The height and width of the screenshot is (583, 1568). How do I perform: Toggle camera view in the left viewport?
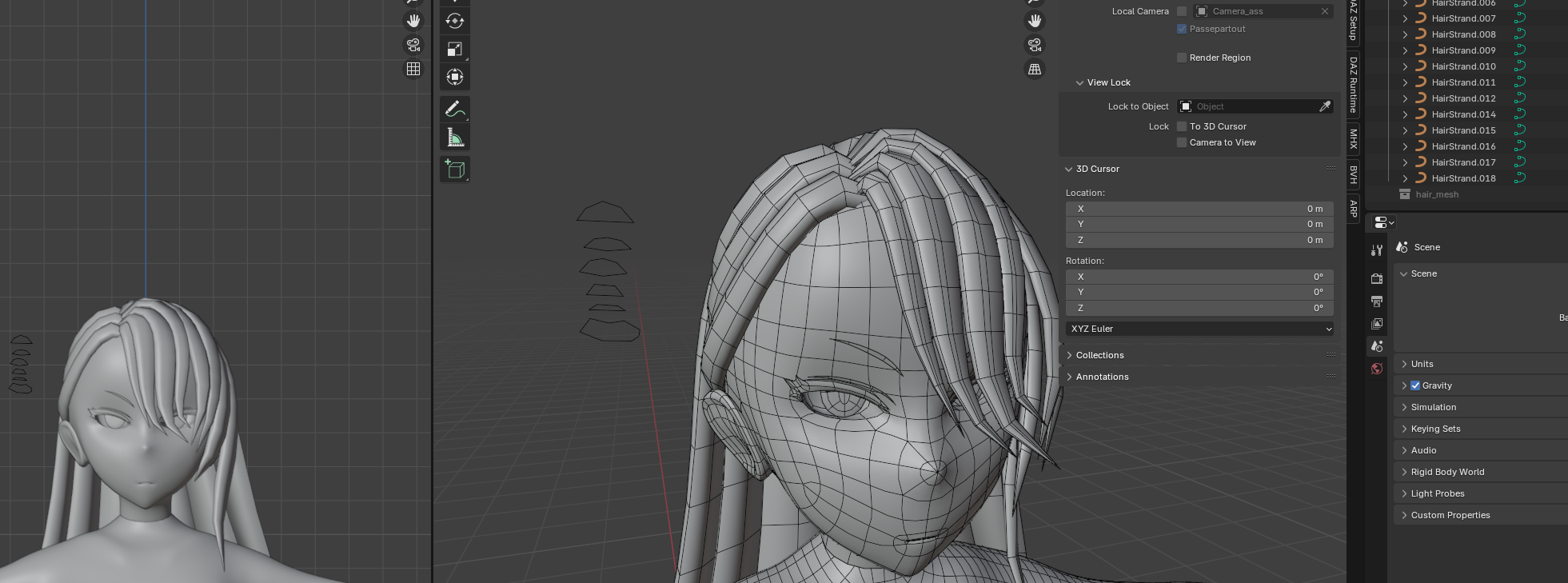[x=413, y=45]
